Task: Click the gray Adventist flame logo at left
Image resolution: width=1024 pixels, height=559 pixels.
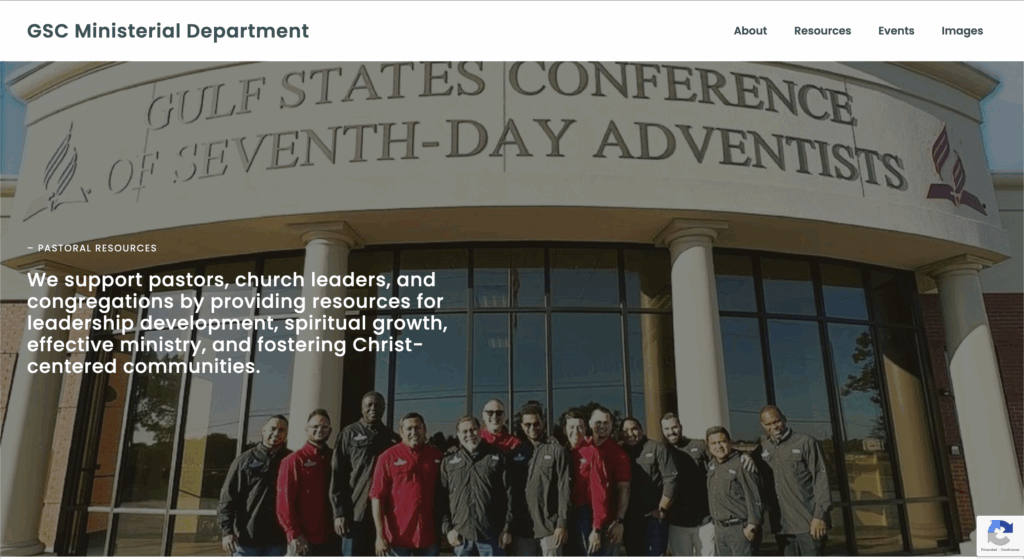Action: (58, 171)
